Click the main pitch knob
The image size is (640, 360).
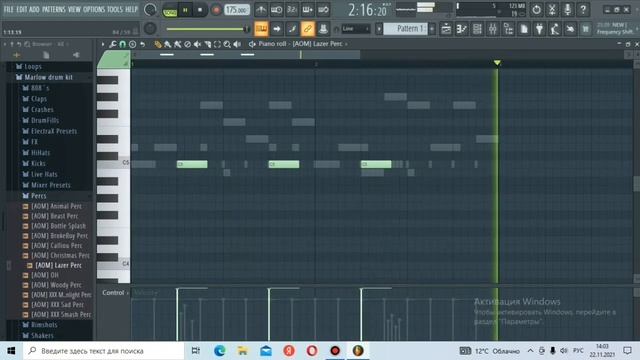coord(150,28)
